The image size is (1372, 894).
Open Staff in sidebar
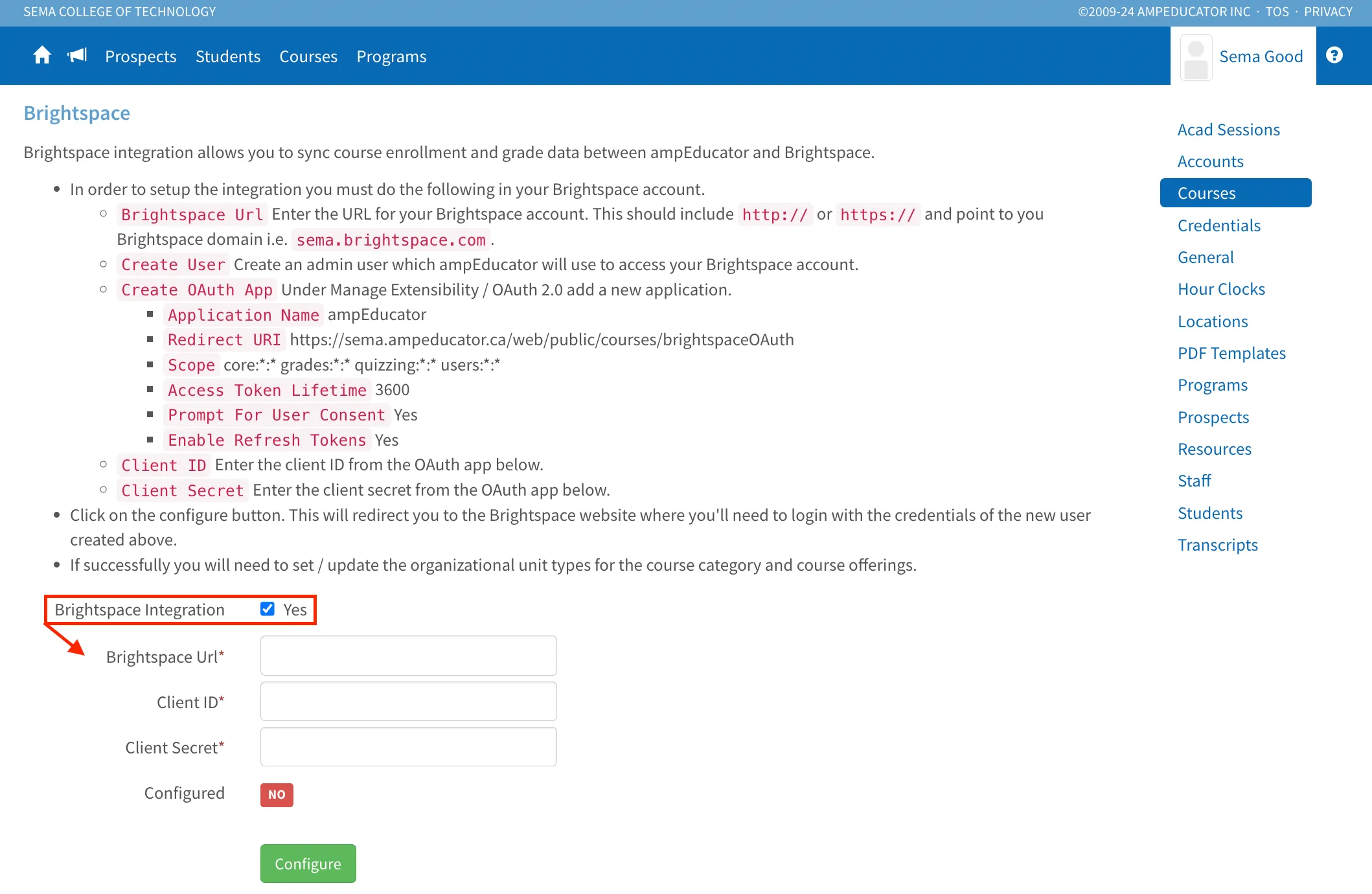click(x=1194, y=481)
